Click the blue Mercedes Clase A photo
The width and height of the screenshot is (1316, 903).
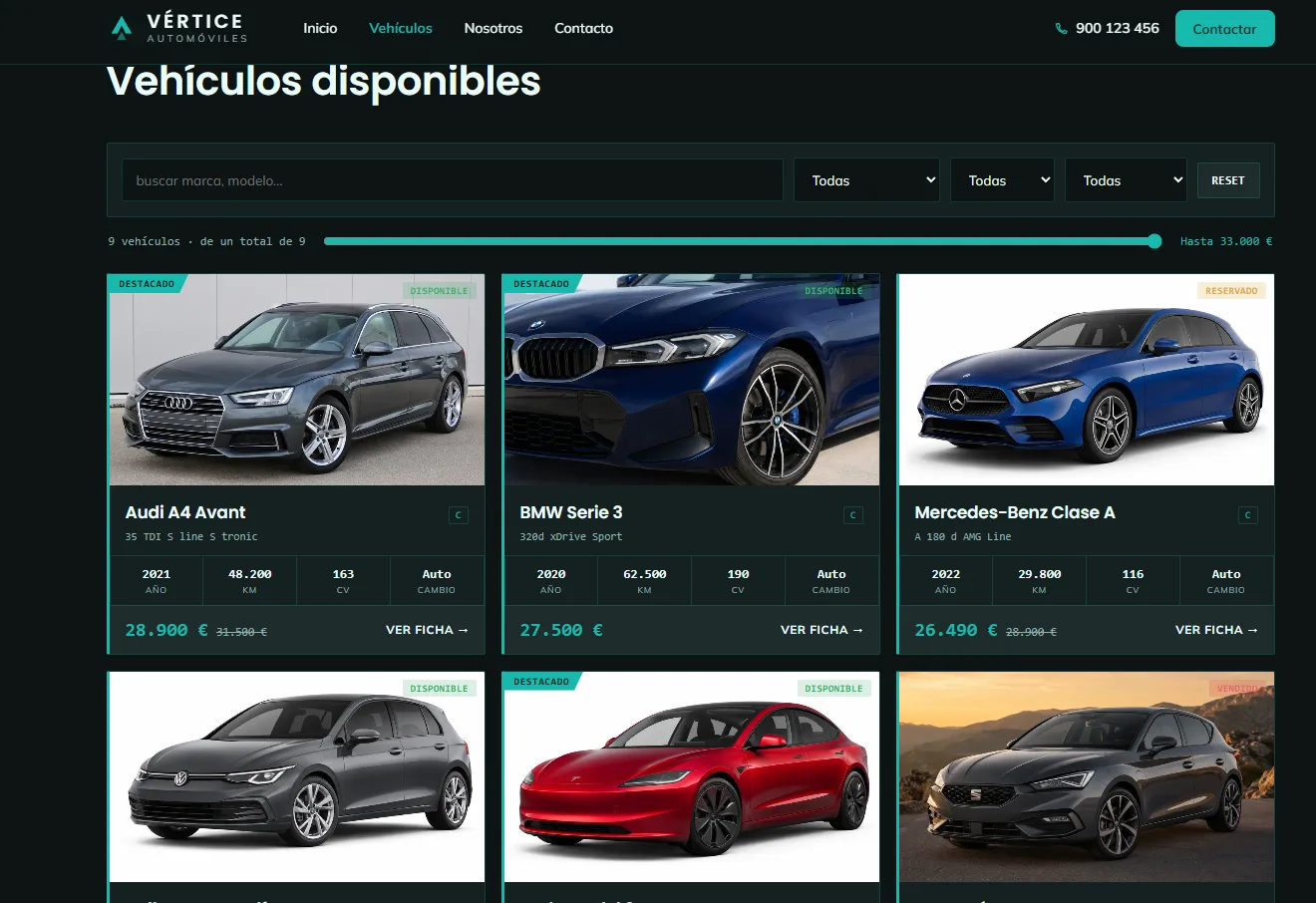(x=1087, y=381)
